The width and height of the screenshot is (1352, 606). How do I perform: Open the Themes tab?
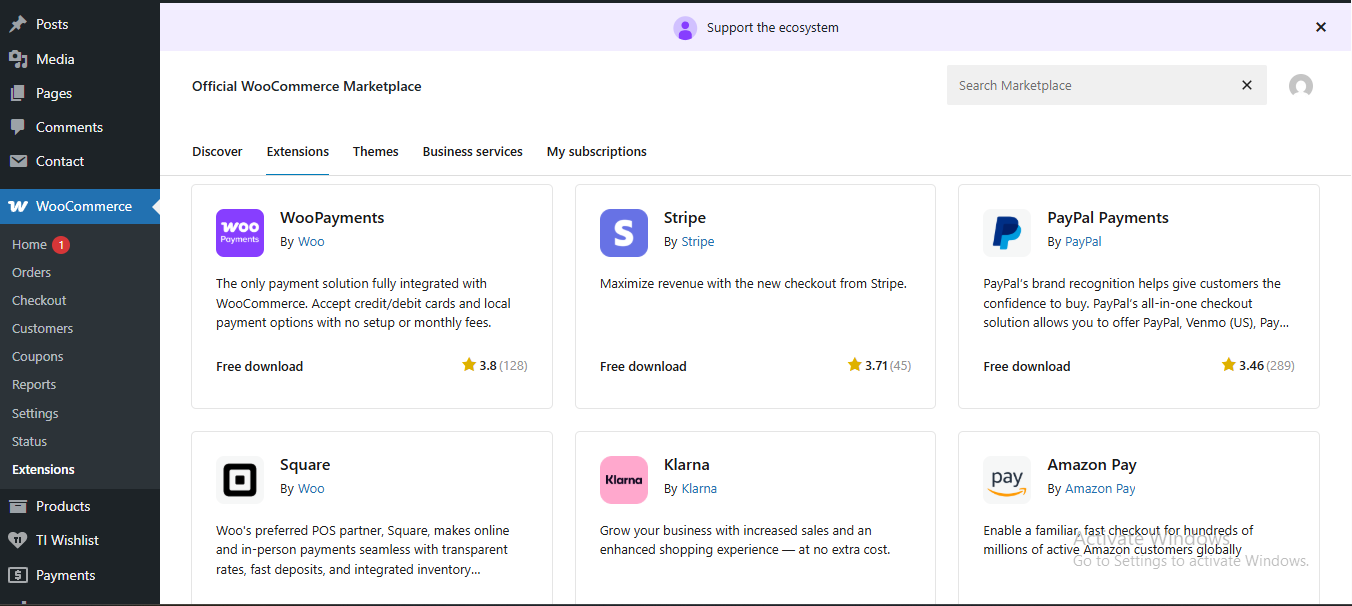376,152
